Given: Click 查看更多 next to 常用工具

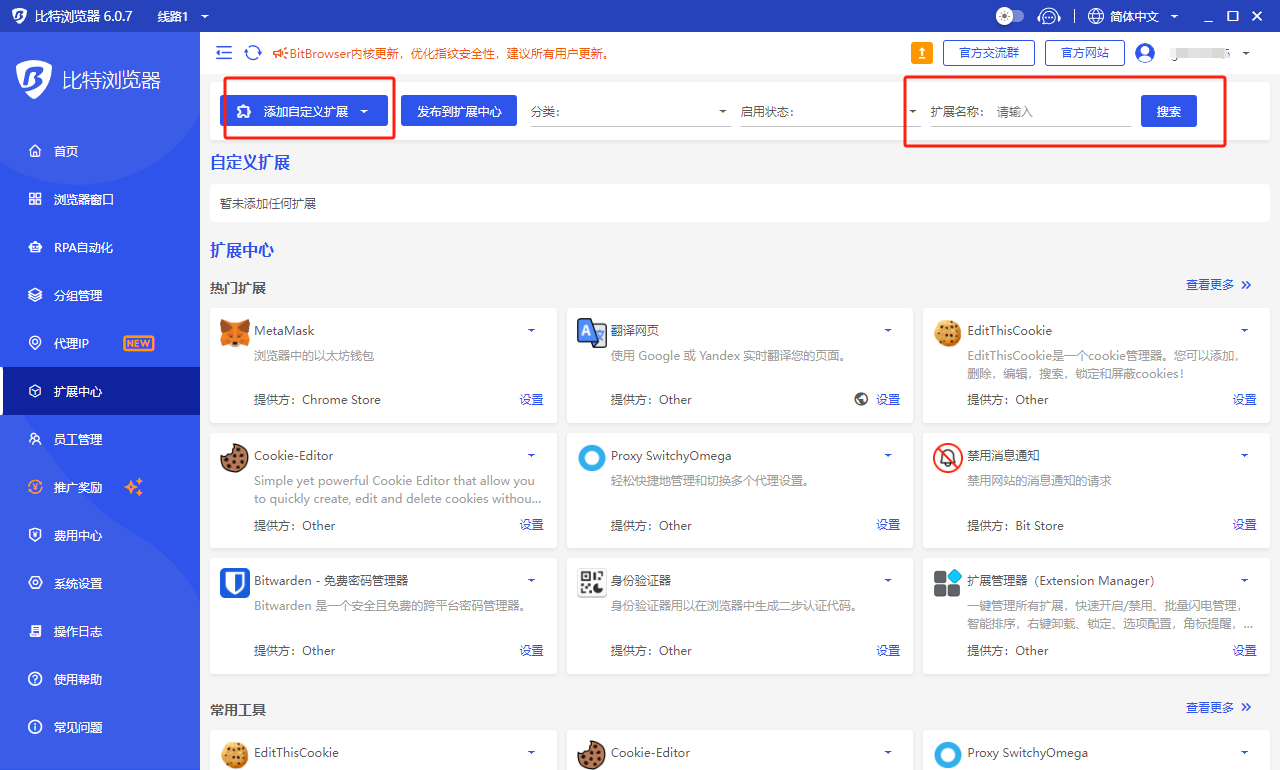Looking at the screenshot, I should (1219, 707).
